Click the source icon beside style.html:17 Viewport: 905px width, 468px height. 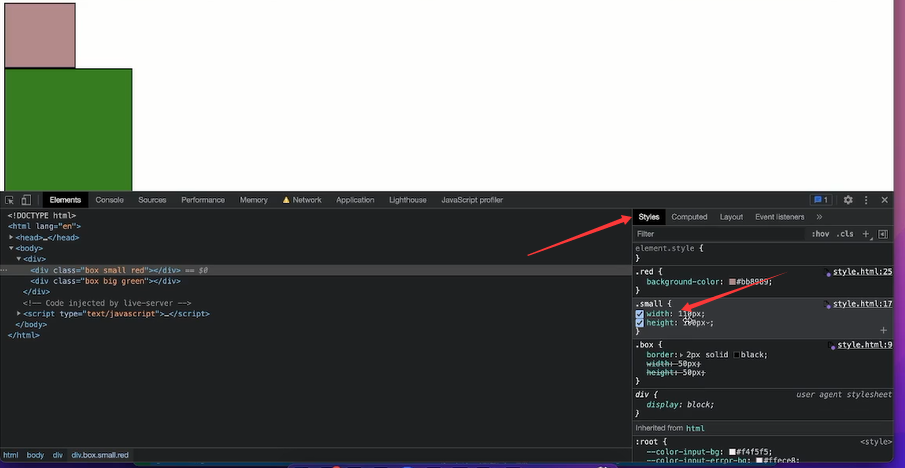[x=828, y=304]
